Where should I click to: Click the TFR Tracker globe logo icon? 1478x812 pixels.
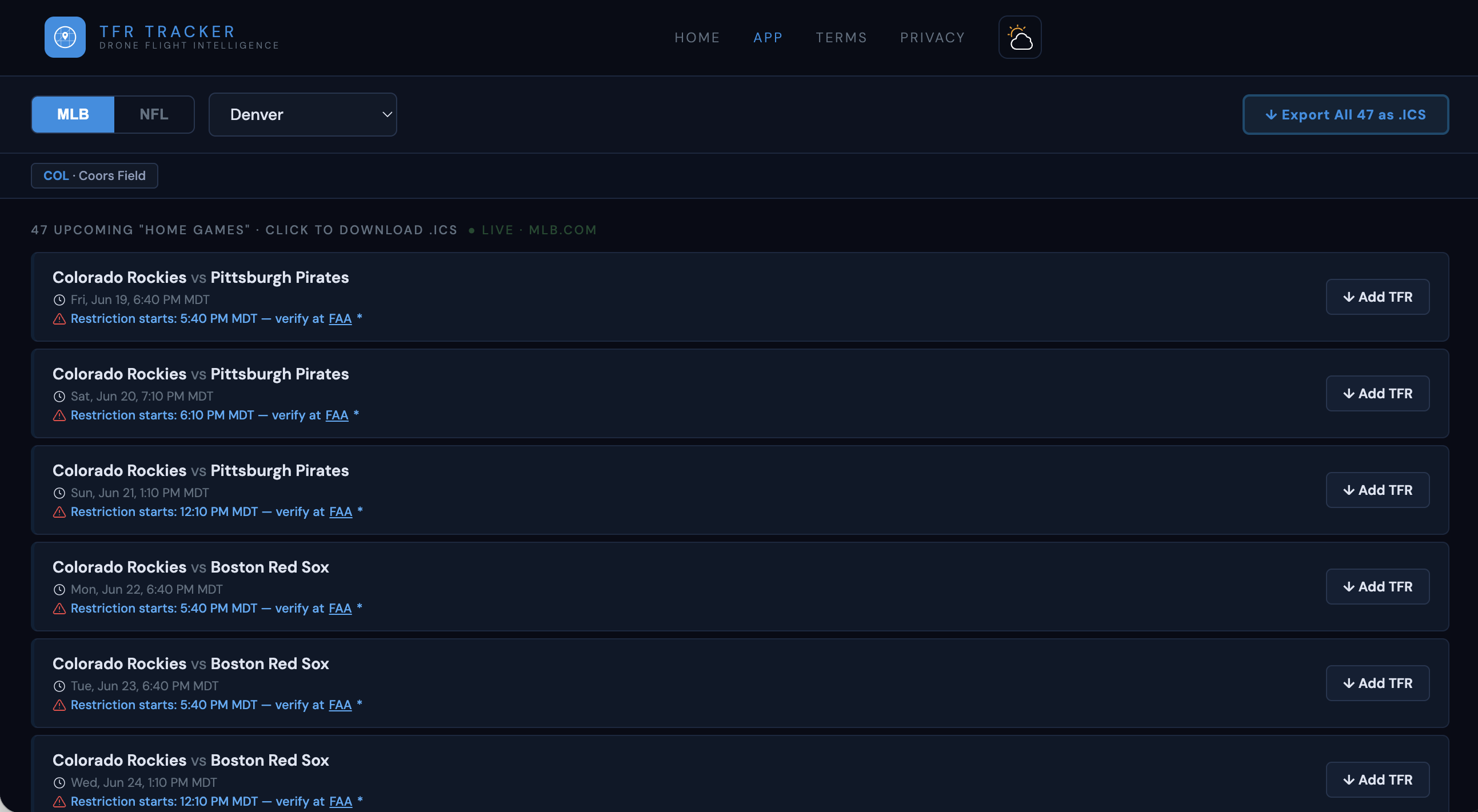[65, 37]
